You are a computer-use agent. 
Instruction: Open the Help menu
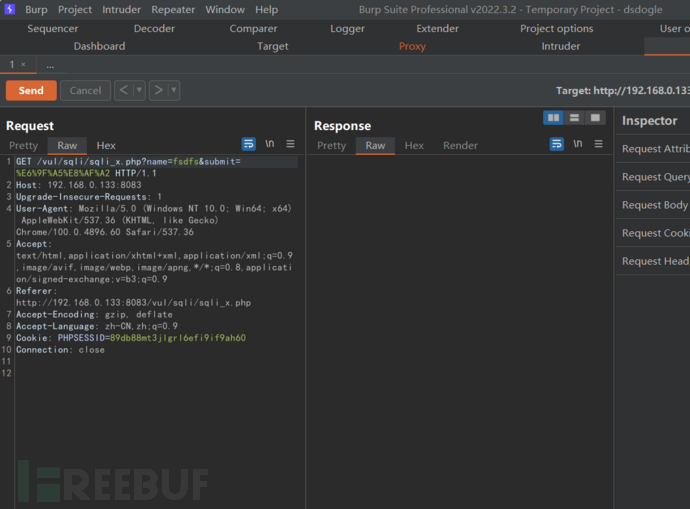267,9
